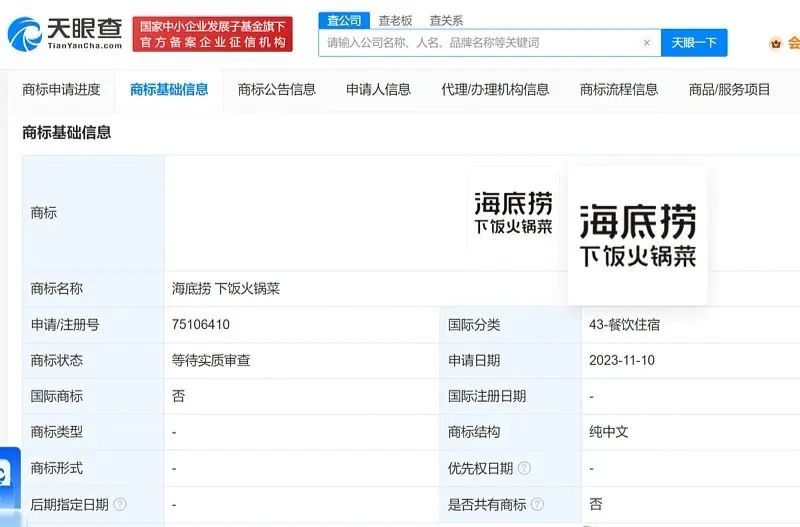Click the small 海底捞 trademark thumbnail

tap(513, 212)
